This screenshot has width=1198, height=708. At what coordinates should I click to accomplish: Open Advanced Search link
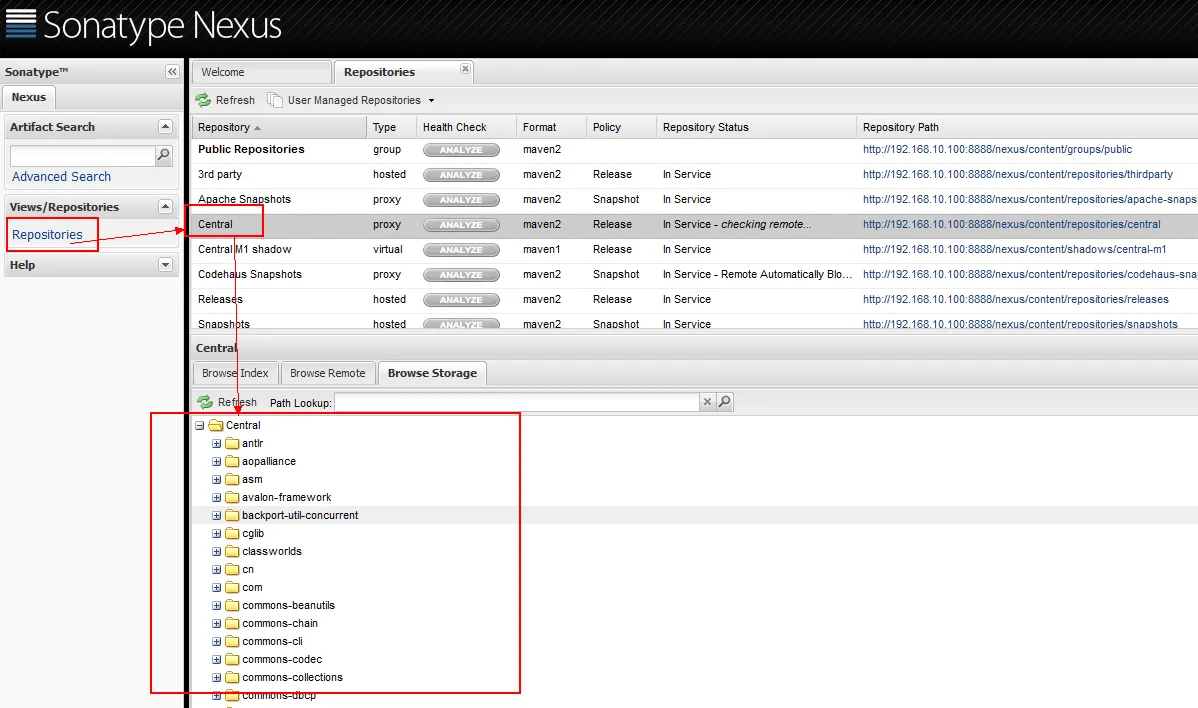pos(61,176)
